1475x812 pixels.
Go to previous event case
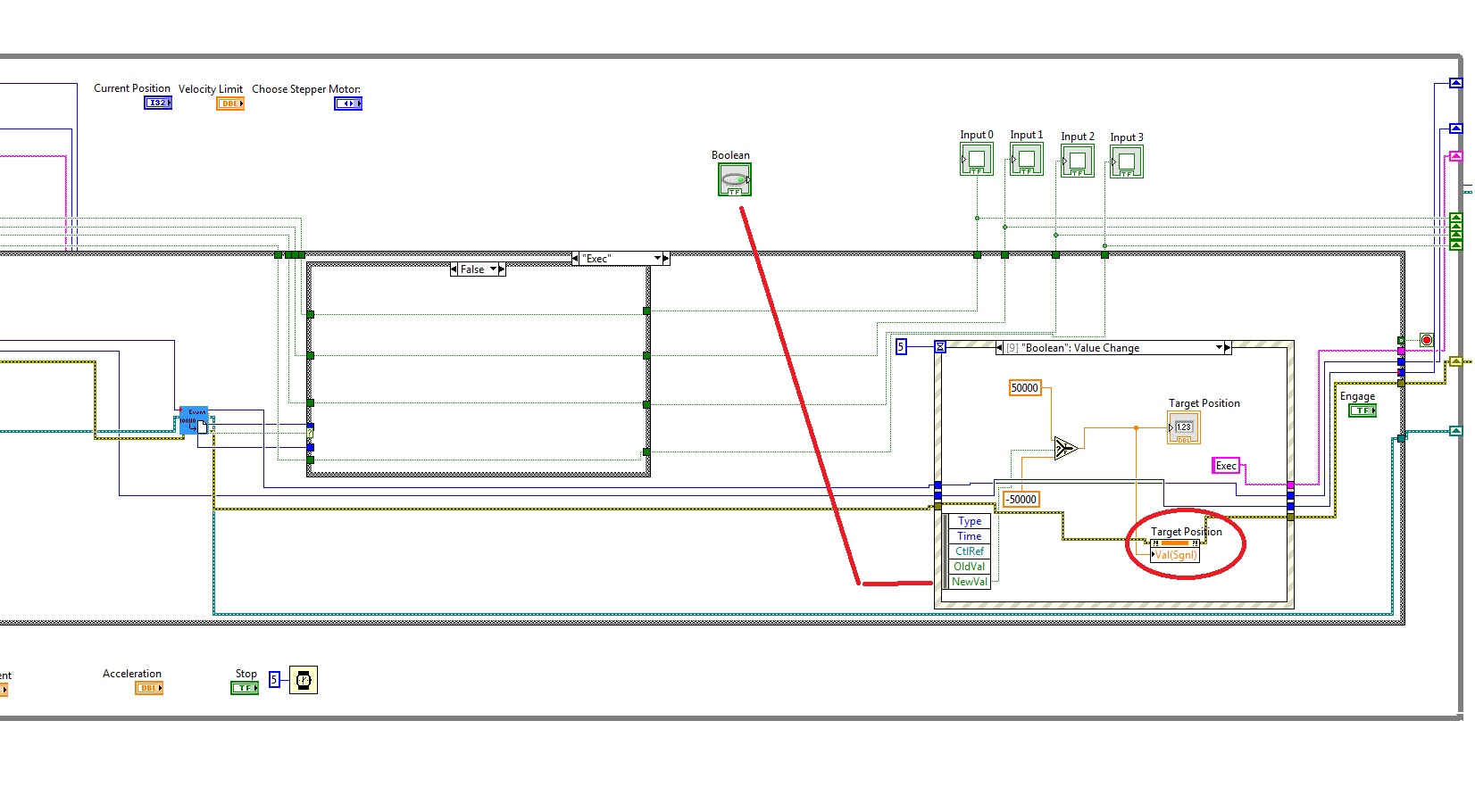[999, 348]
